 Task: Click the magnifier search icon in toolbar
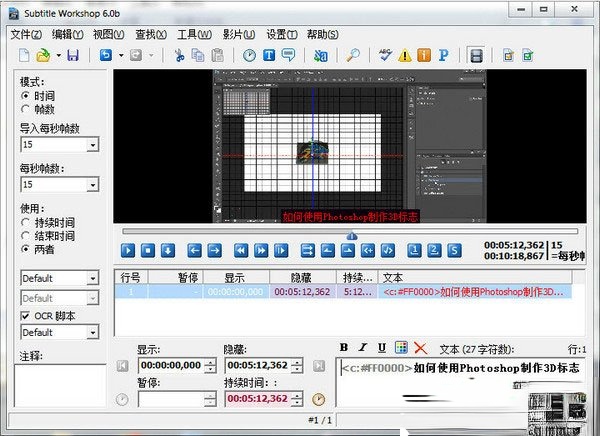(353, 56)
